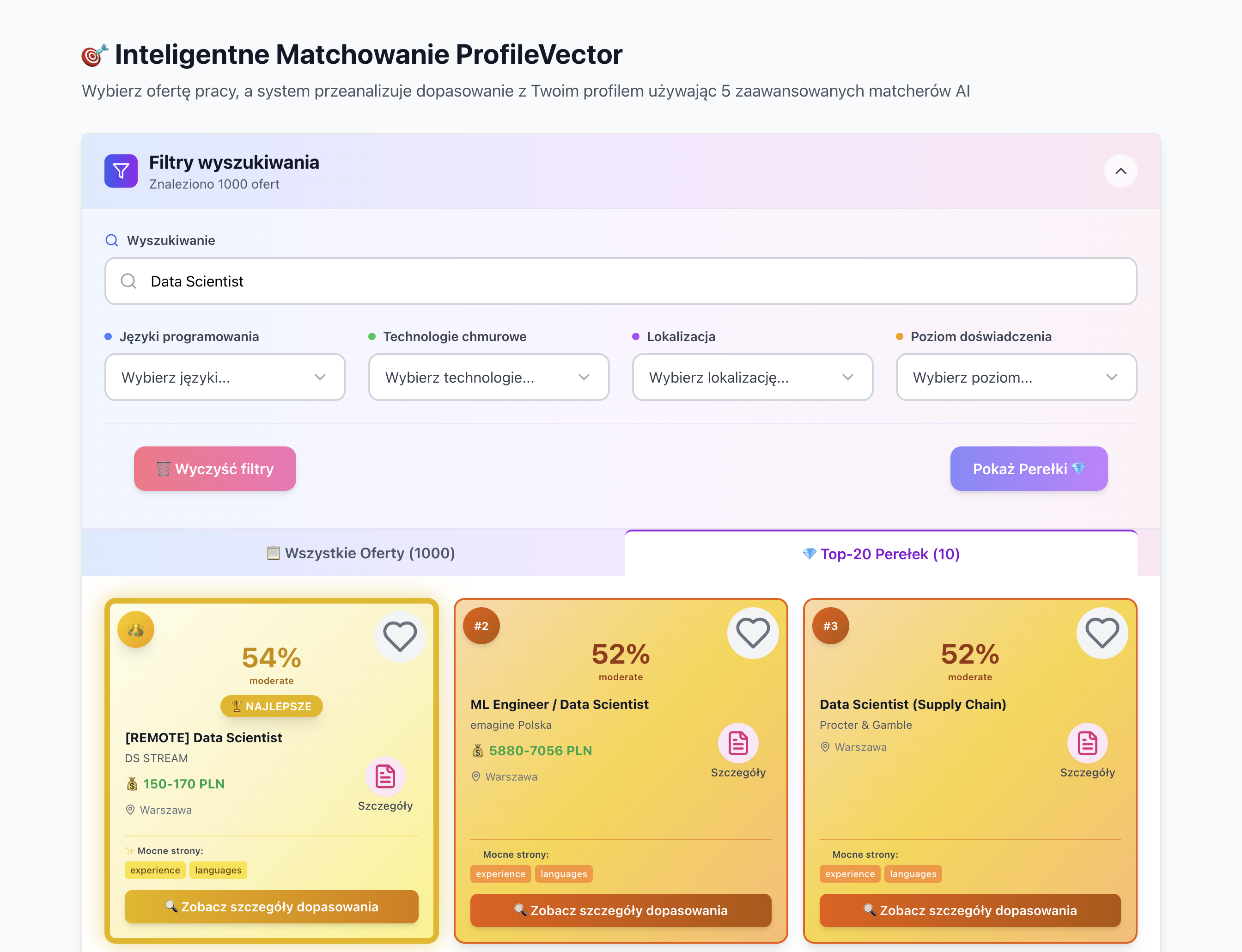
Task: Open the Języki programowania dropdown
Action: (225, 378)
